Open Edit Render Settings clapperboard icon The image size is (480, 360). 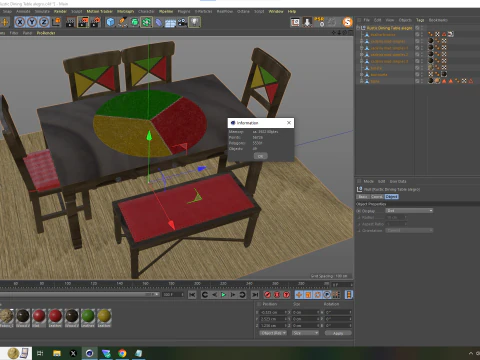[x=95, y=22]
